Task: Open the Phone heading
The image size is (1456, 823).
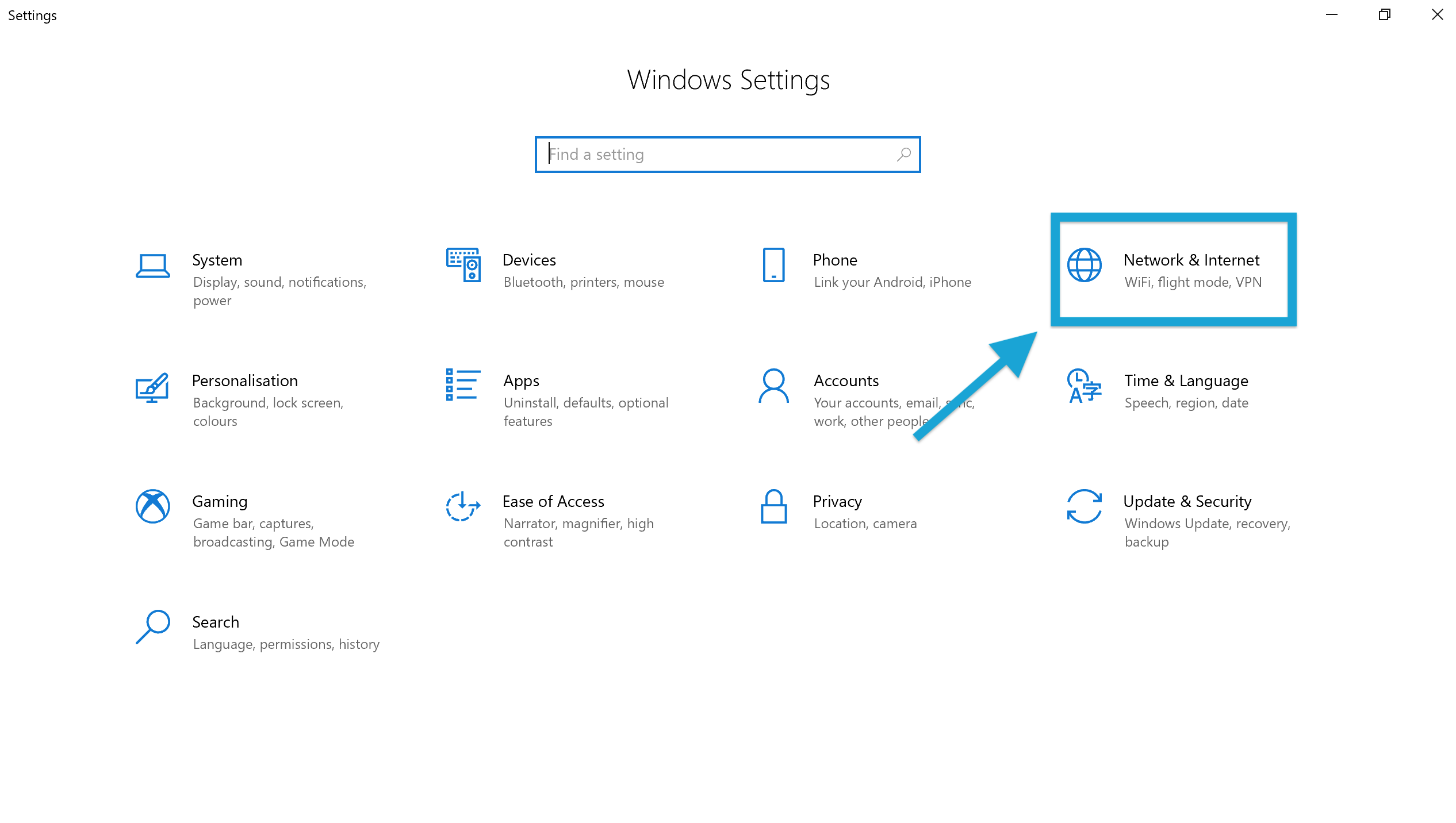Action: coord(835,260)
